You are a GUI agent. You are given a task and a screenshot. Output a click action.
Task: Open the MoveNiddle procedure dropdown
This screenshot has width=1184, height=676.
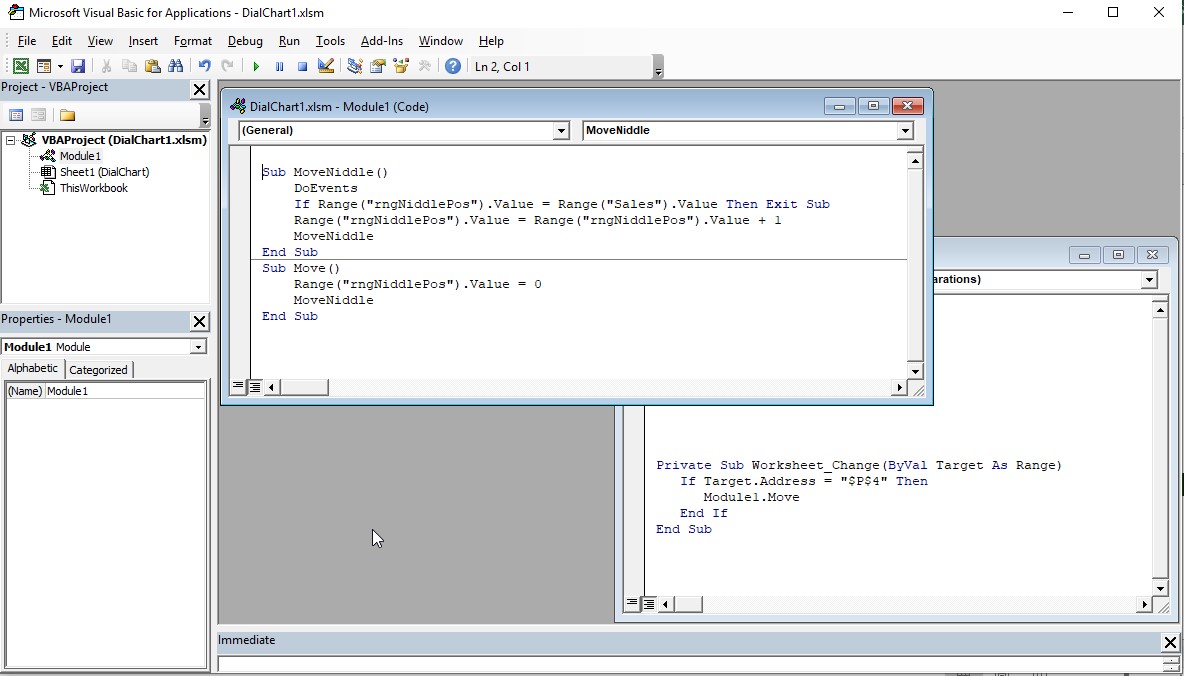(x=904, y=131)
